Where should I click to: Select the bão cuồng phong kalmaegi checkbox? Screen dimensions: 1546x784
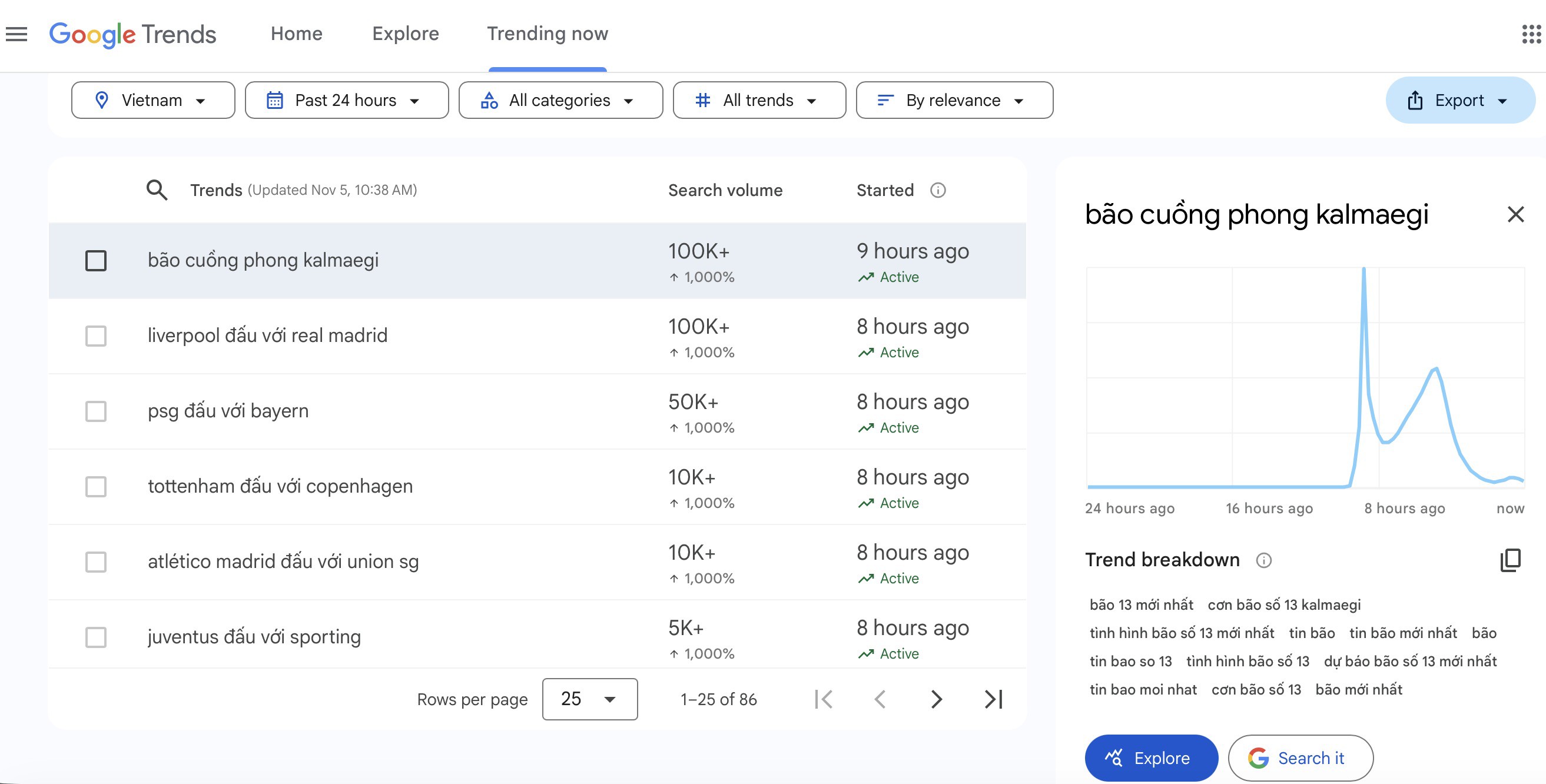click(95, 260)
